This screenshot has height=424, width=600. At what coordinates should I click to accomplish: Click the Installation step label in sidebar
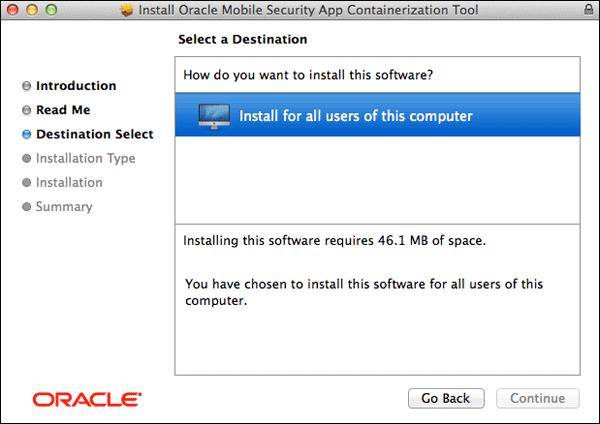click(x=69, y=182)
